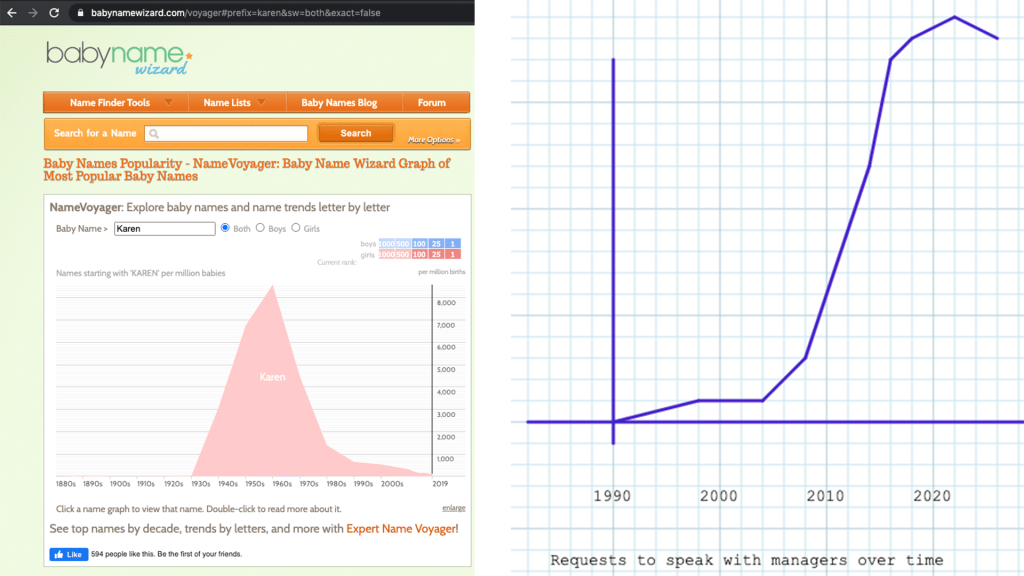Select the Both radio button
Image resolution: width=1024 pixels, height=576 pixels.
pyautogui.click(x=225, y=228)
